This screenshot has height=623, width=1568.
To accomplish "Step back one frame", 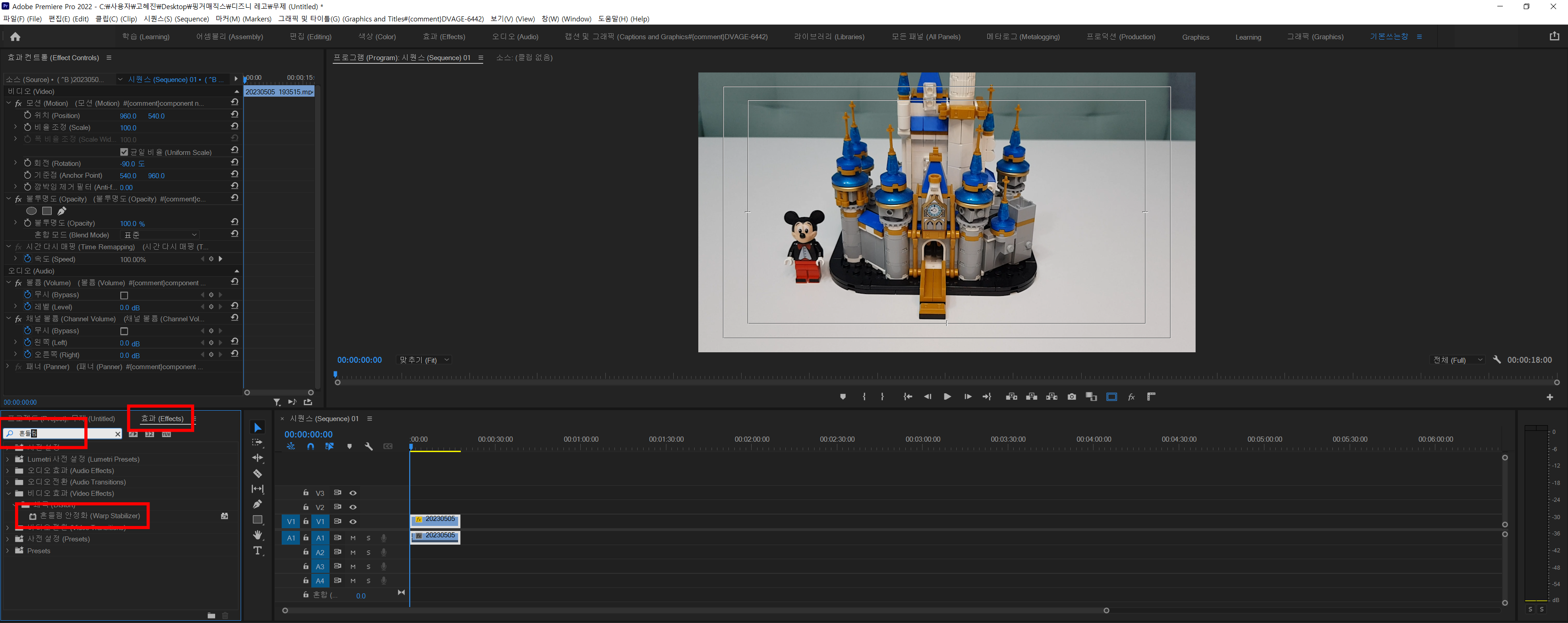I will click(928, 396).
